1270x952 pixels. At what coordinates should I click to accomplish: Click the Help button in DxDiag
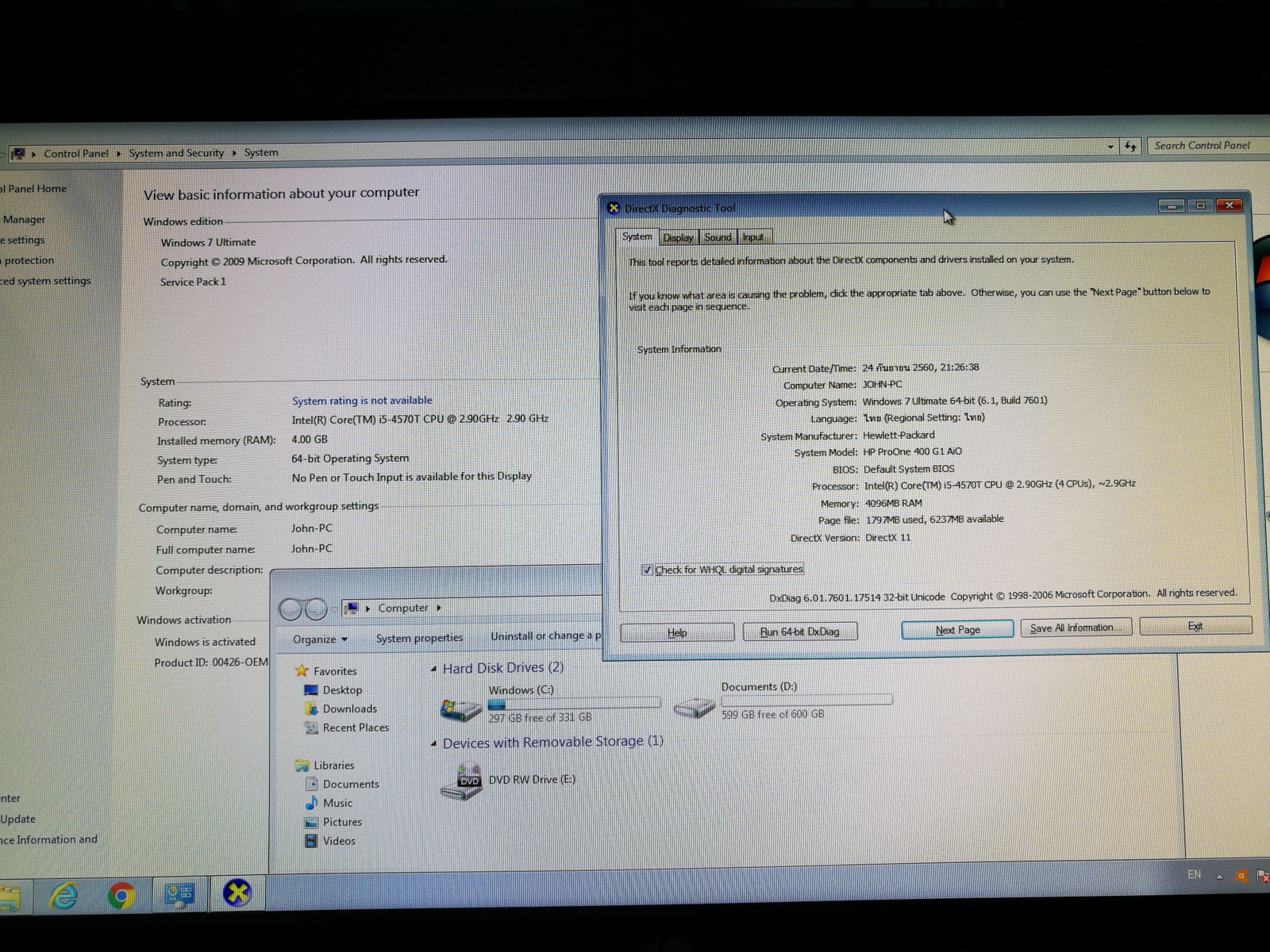click(x=677, y=633)
